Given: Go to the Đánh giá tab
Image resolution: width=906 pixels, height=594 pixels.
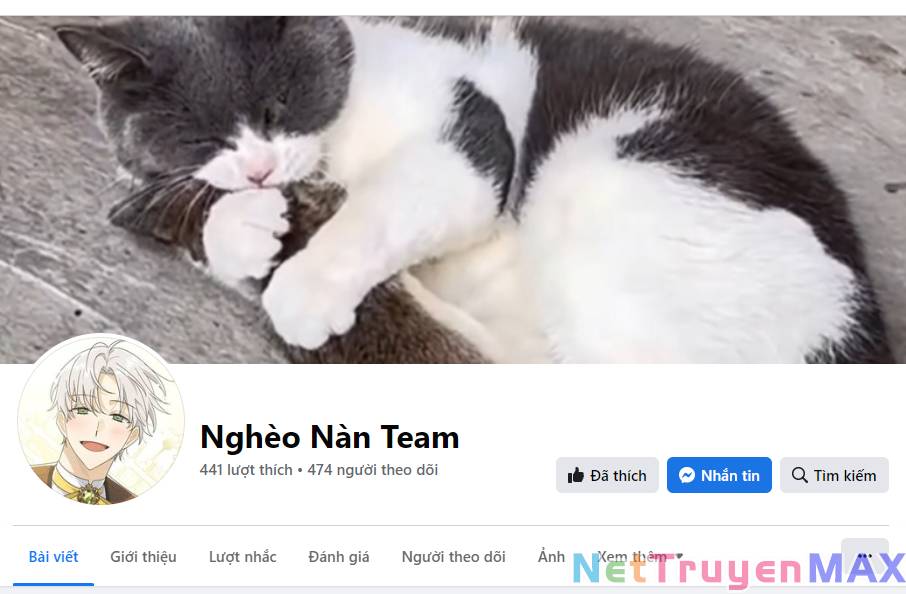Looking at the screenshot, I should pyautogui.click(x=339, y=556).
